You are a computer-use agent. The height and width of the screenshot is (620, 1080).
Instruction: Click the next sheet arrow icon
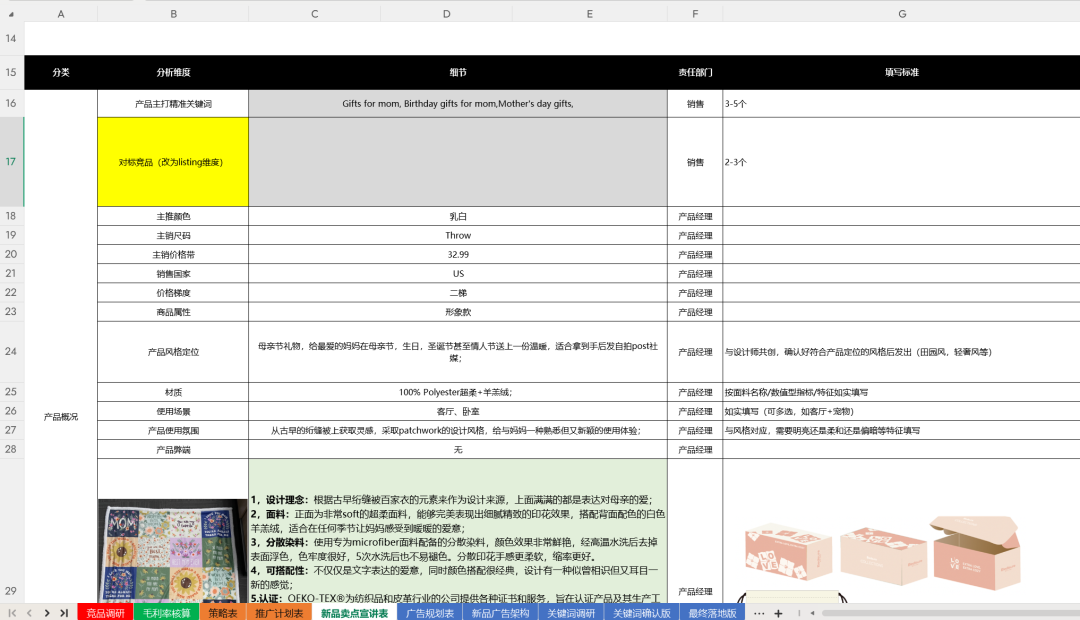coord(46,612)
